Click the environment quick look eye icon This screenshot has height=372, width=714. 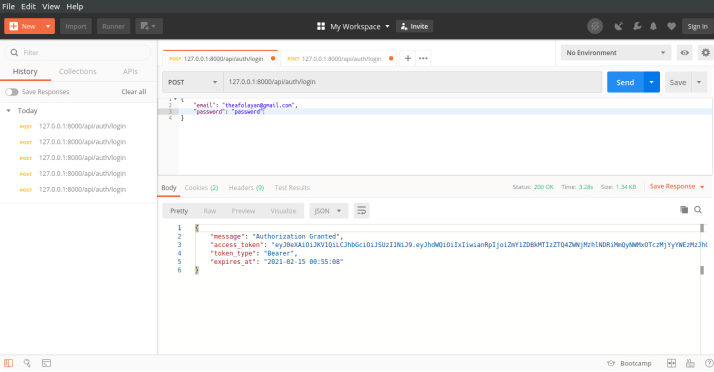coord(684,53)
